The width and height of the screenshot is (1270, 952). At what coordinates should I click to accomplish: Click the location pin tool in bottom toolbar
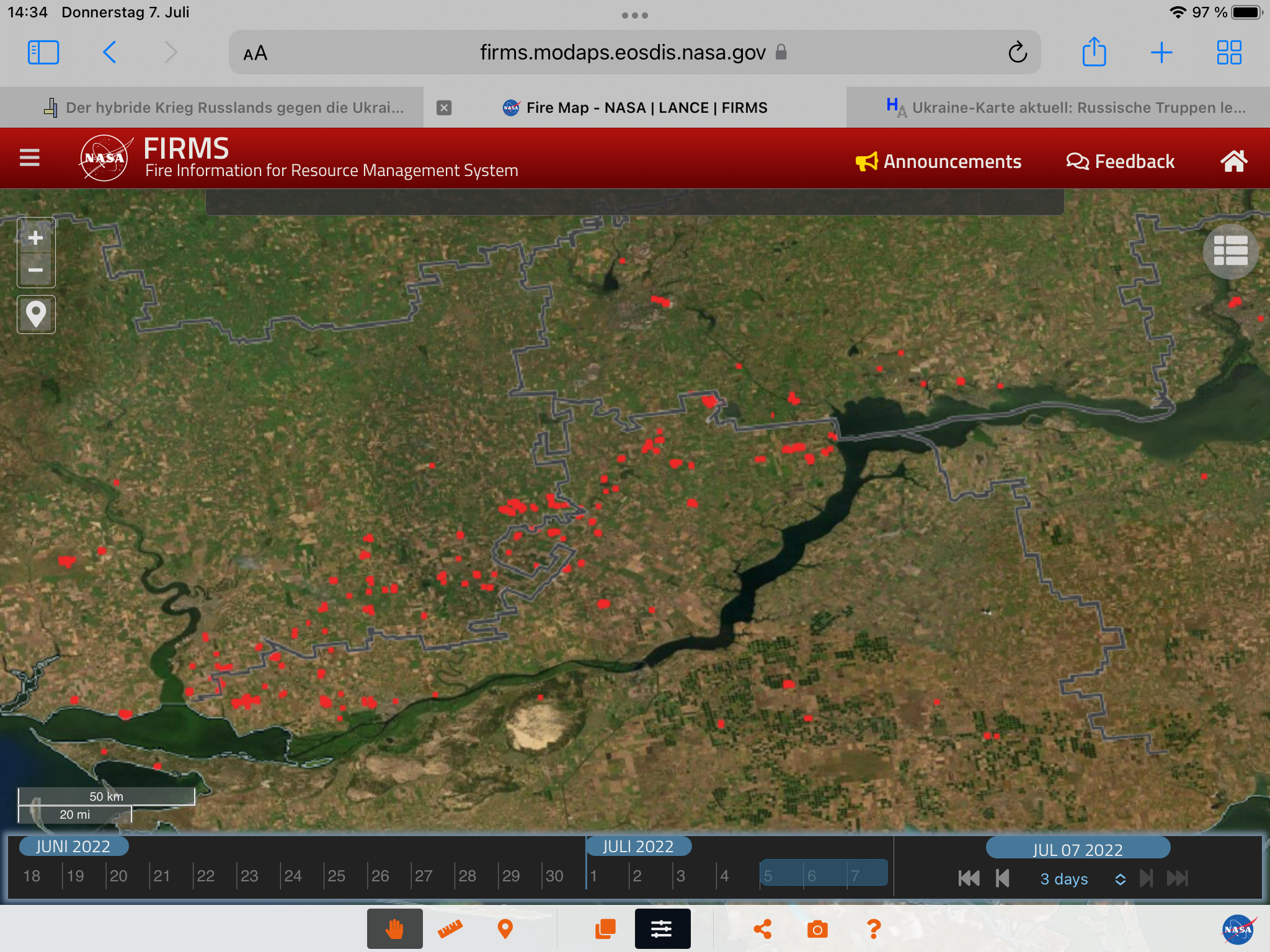[505, 928]
